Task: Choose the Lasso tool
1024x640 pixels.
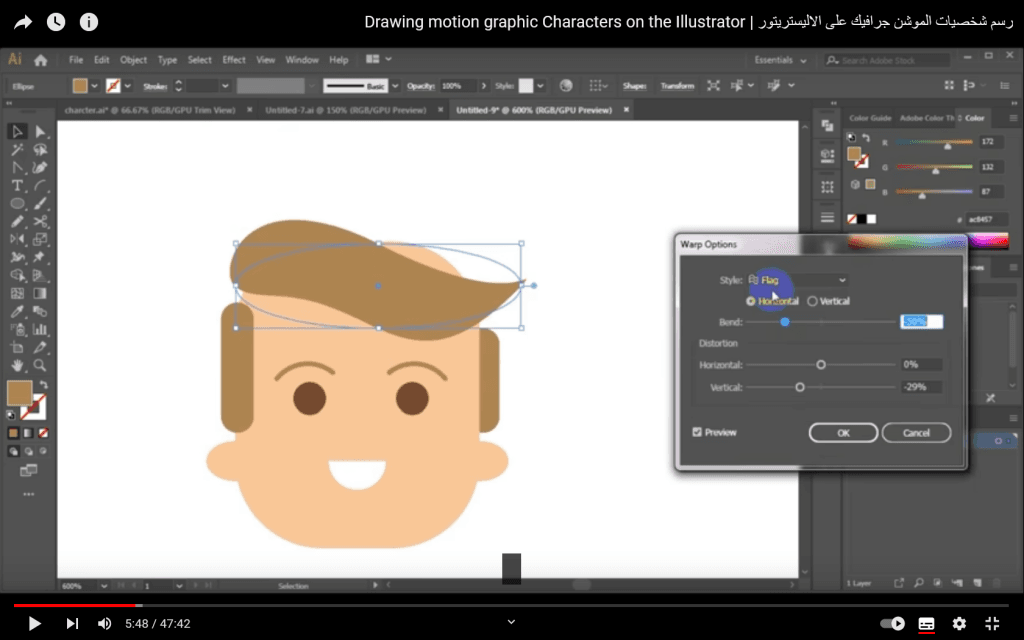Action: click(40, 150)
